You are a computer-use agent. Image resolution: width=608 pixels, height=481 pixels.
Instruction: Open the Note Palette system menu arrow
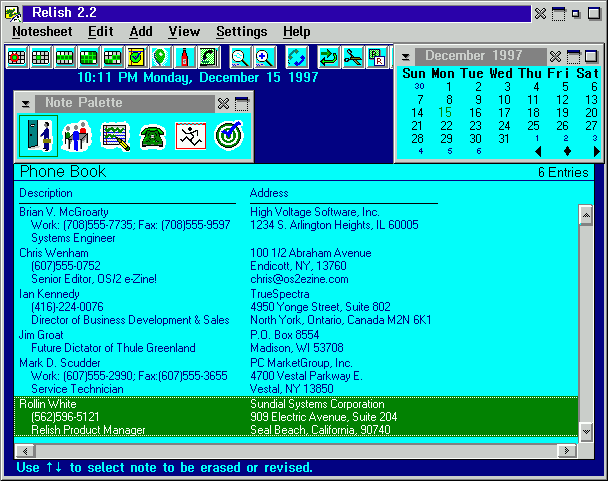(x=26, y=104)
